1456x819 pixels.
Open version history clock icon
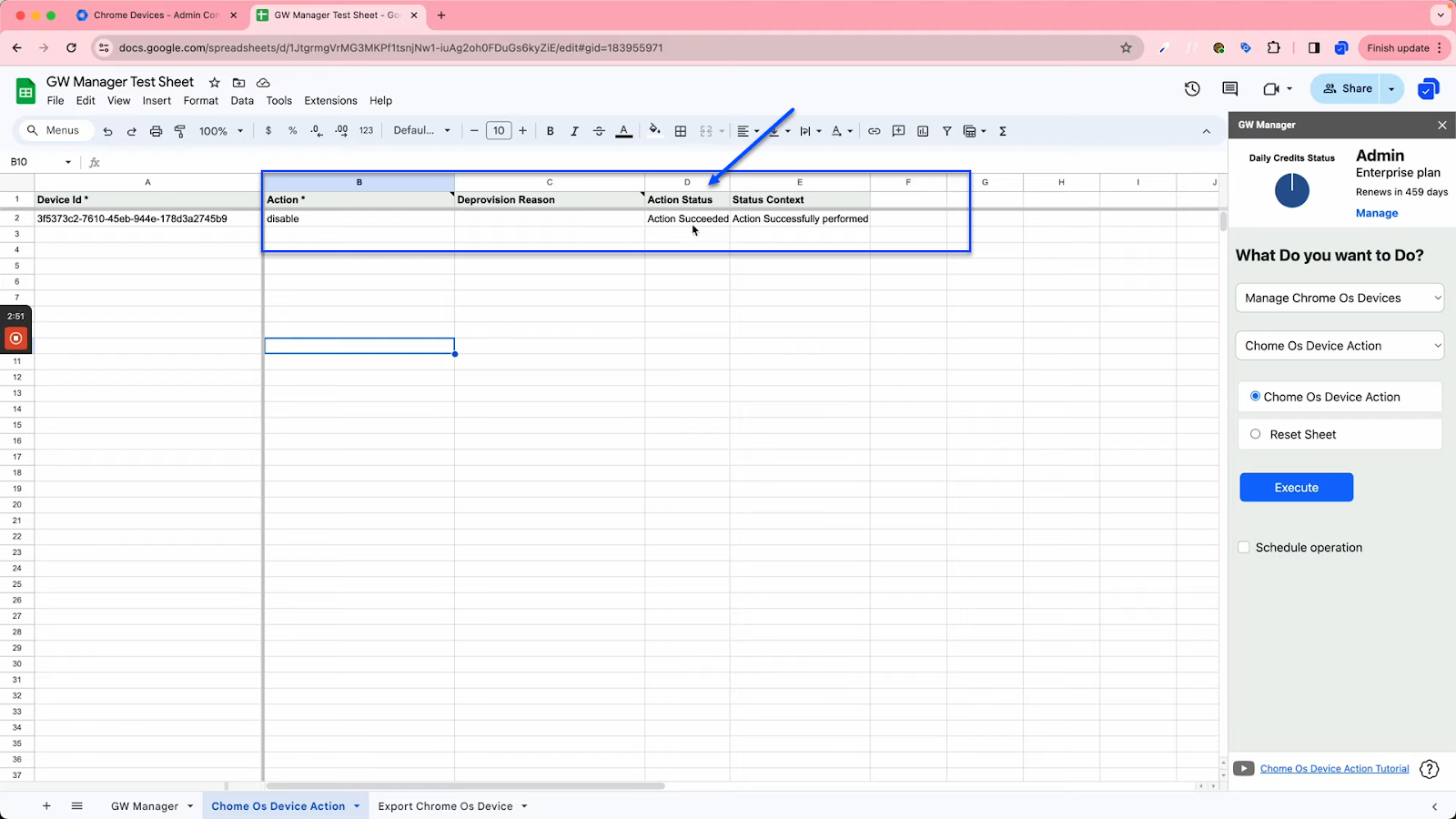(1192, 88)
